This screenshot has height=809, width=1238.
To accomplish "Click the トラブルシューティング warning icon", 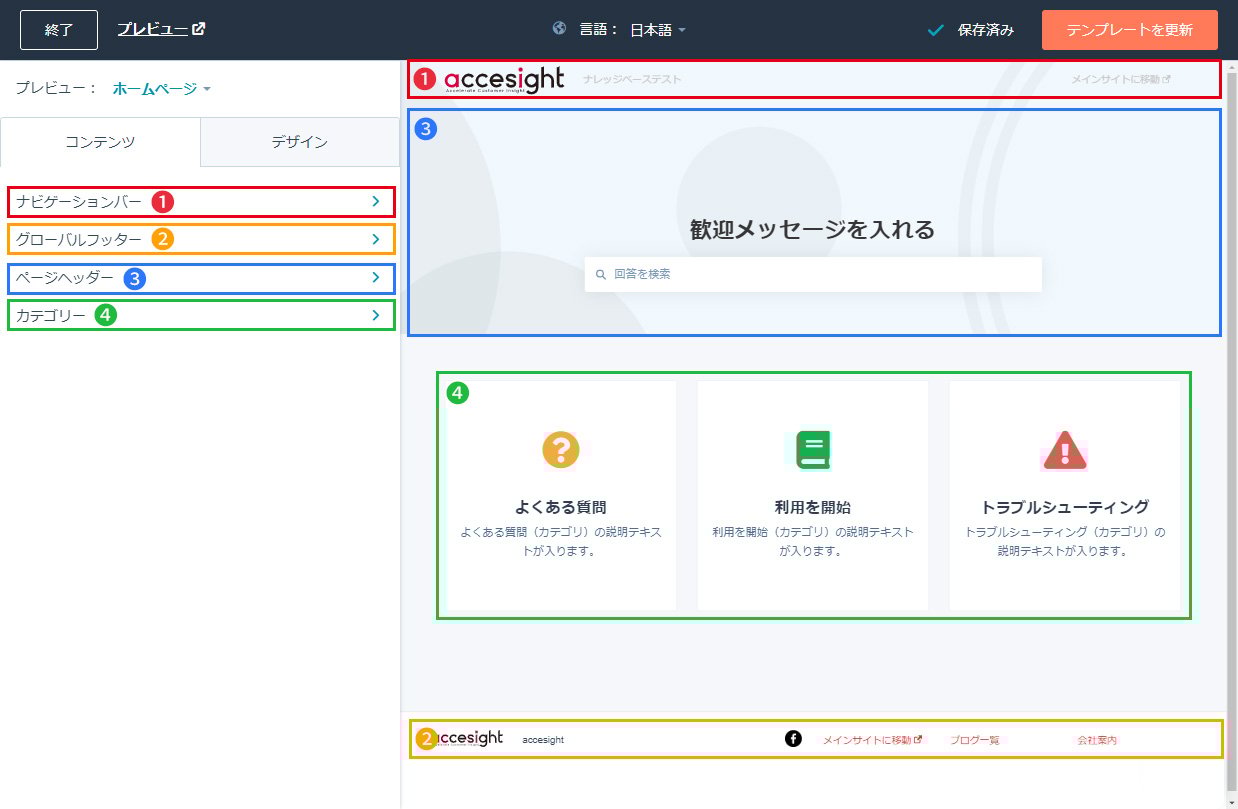I will tap(1065, 450).
